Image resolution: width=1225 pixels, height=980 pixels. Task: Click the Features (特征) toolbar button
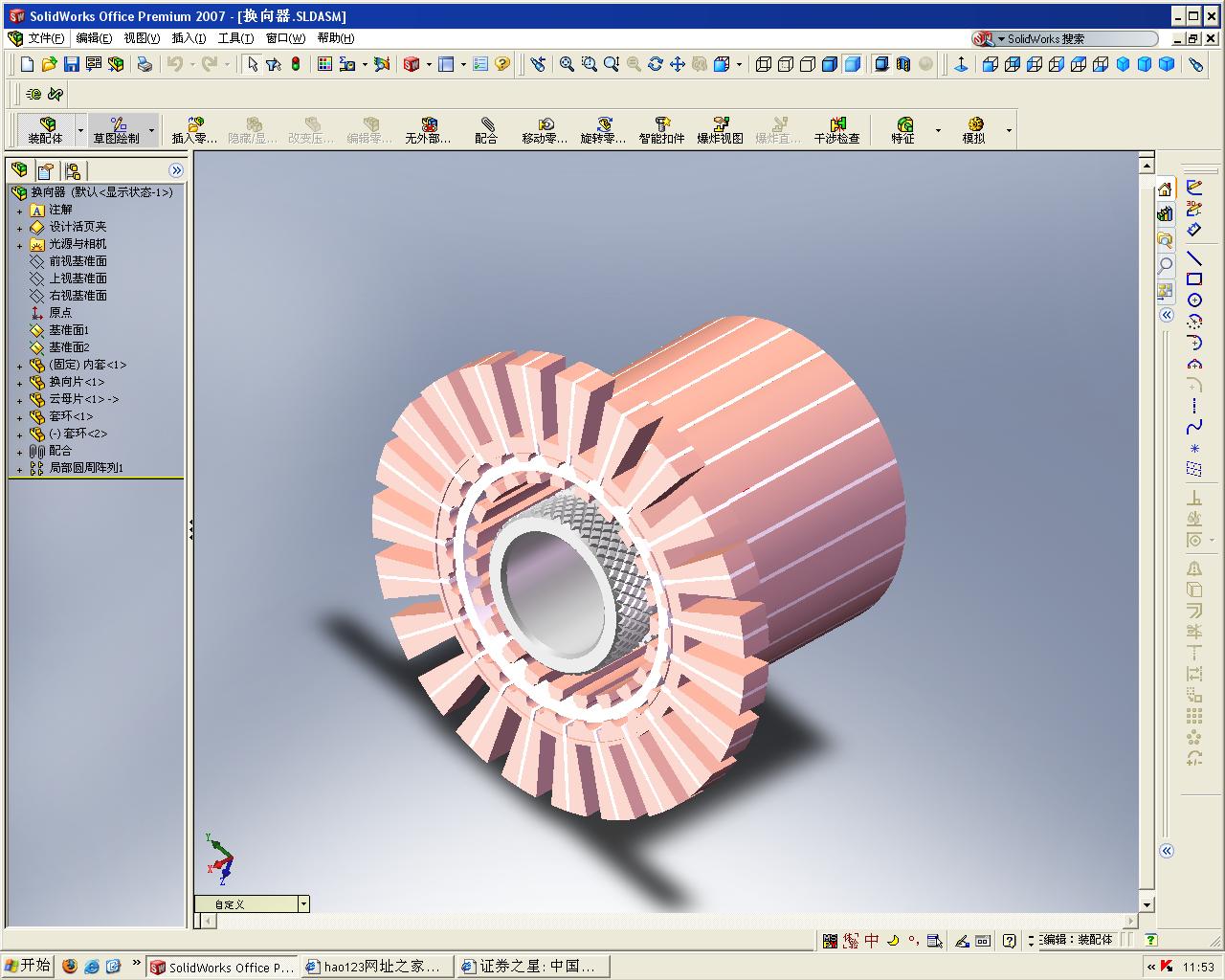coord(903,130)
